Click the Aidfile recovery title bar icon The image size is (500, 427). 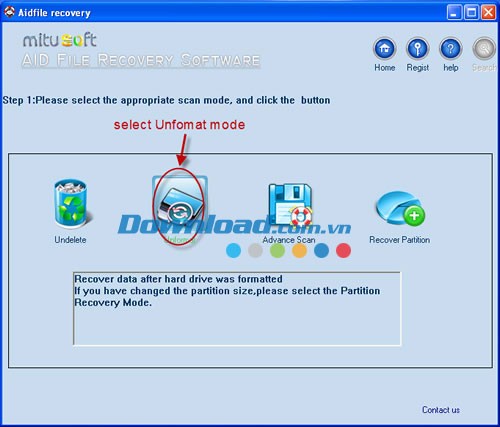(9, 12)
